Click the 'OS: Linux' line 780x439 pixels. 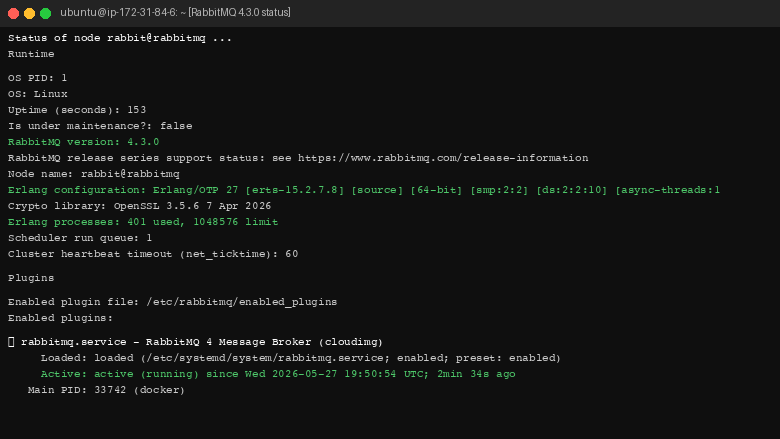pos(38,94)
